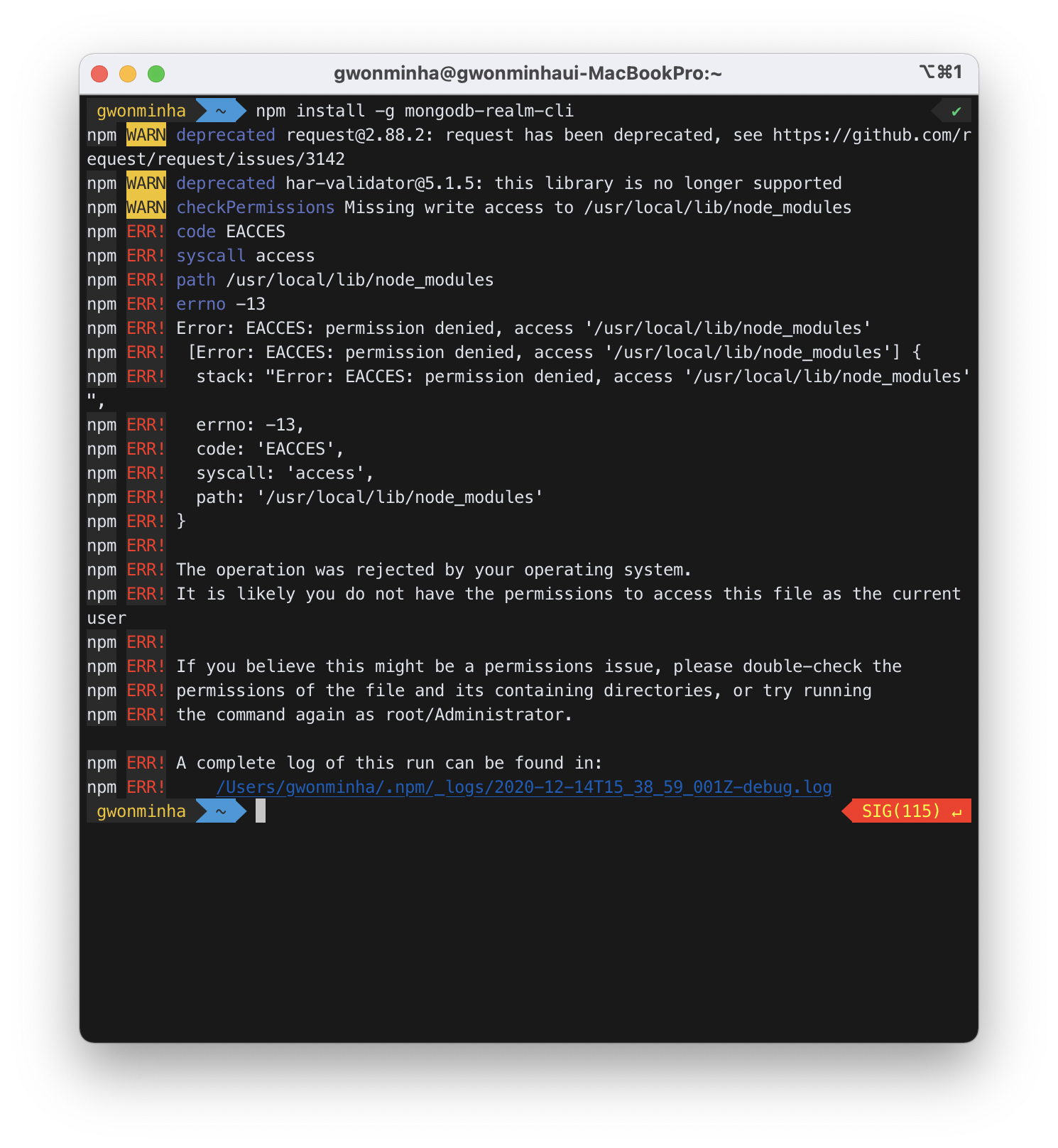Click 'the command again as root/Administrator.' line
This screenshot has width=1058, height=1148.
tap(374, 715)
